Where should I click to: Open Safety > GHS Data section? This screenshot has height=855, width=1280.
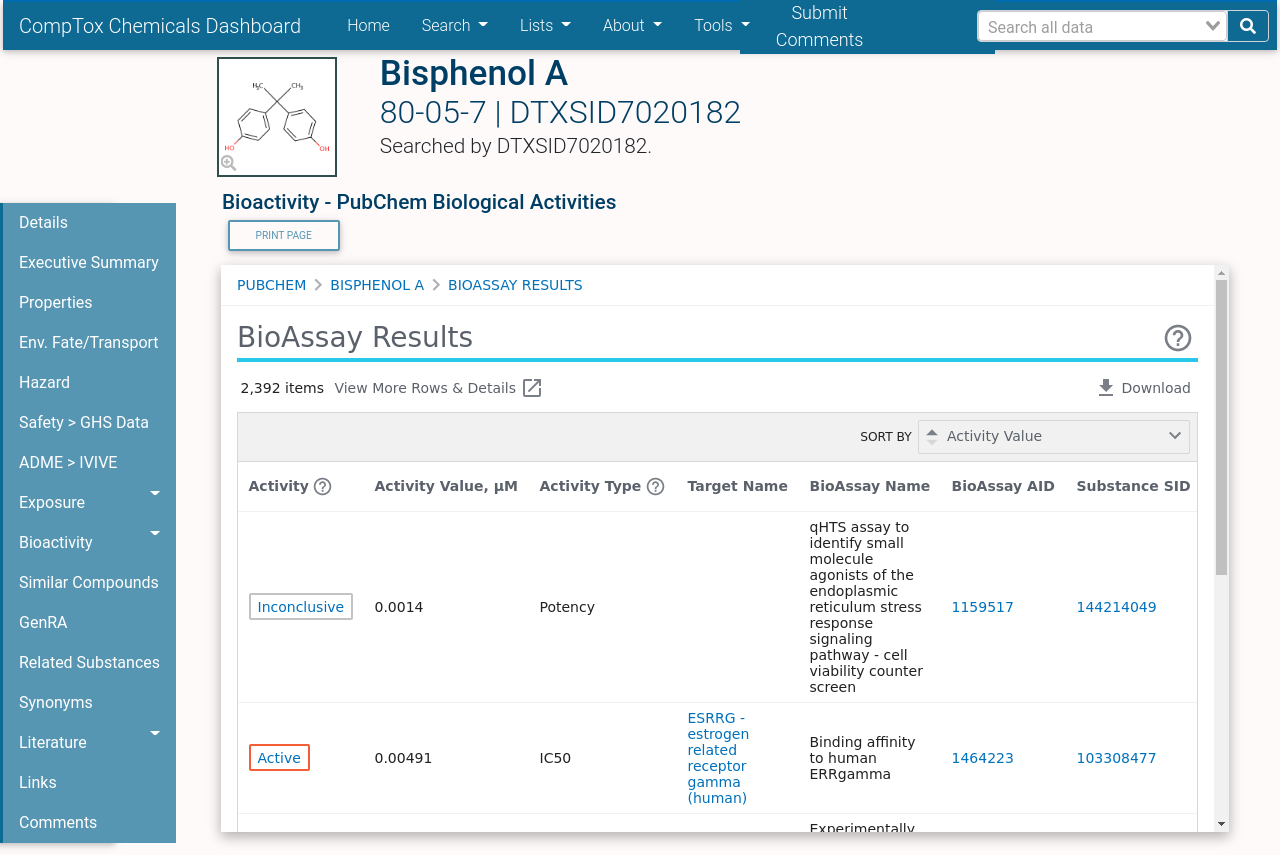pos(84,422)
